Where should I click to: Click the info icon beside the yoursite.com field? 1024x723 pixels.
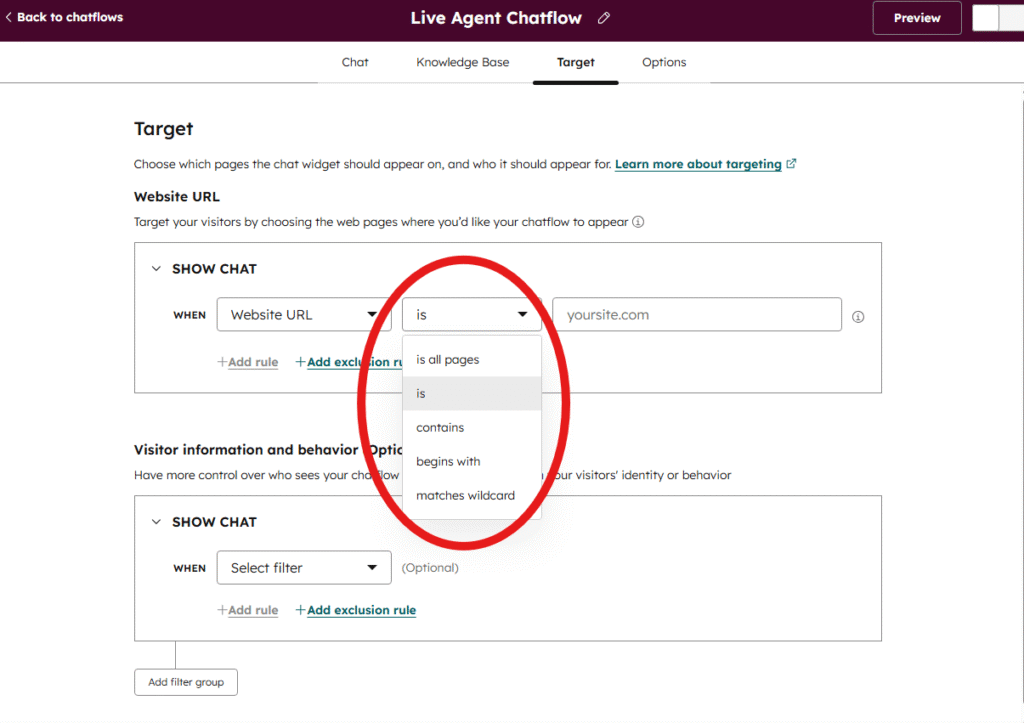click(x=858, y=314)
